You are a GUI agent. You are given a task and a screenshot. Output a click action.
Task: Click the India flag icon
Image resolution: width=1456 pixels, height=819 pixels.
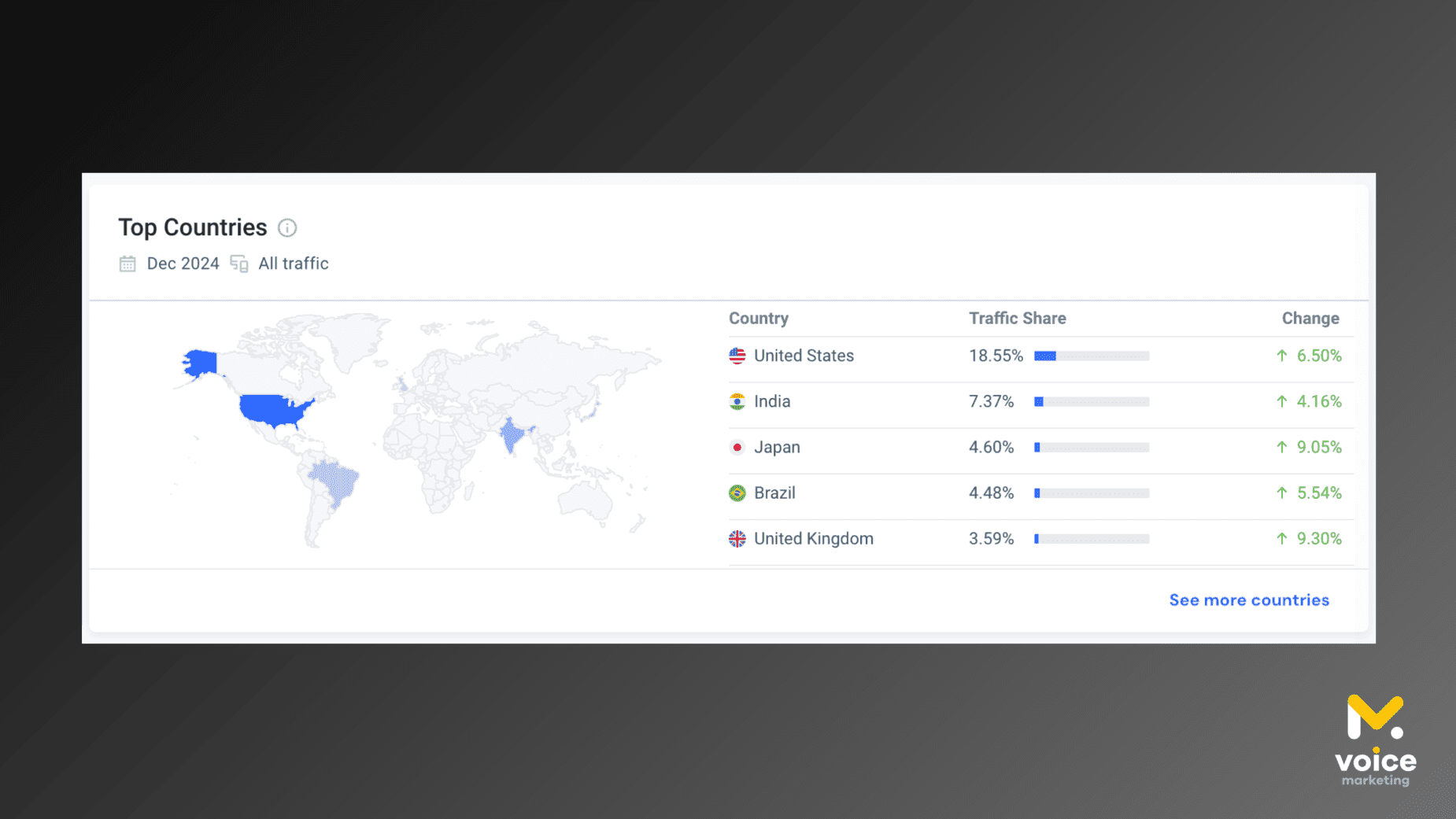737,401
